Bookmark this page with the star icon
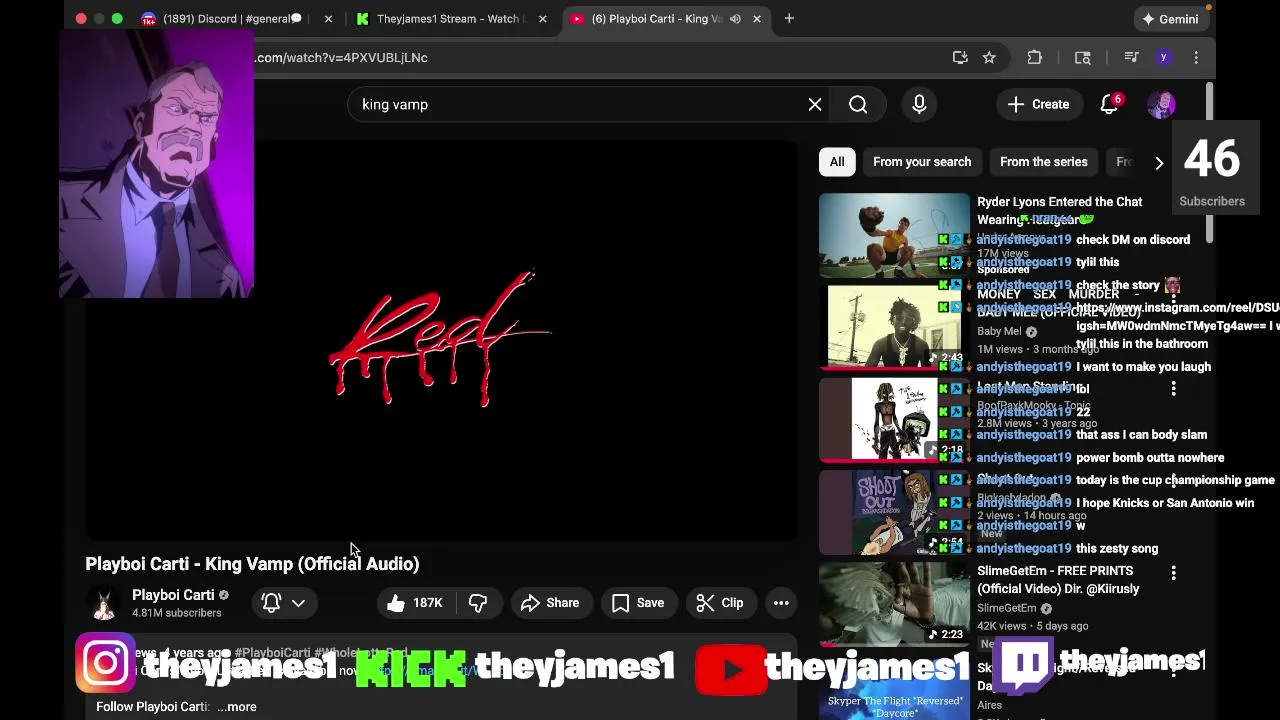The width and height of the screenshot is (1280, 720). [x=989, y=57]
